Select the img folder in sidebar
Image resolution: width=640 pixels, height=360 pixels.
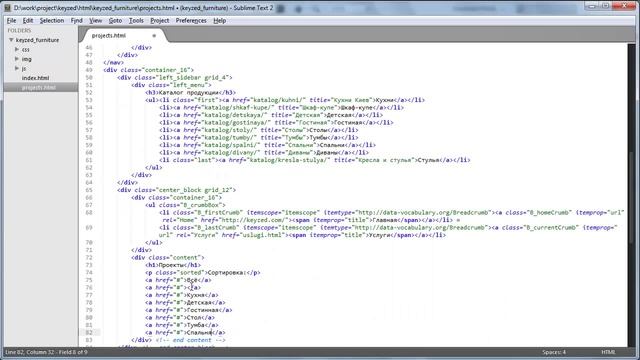coord(27,59)
